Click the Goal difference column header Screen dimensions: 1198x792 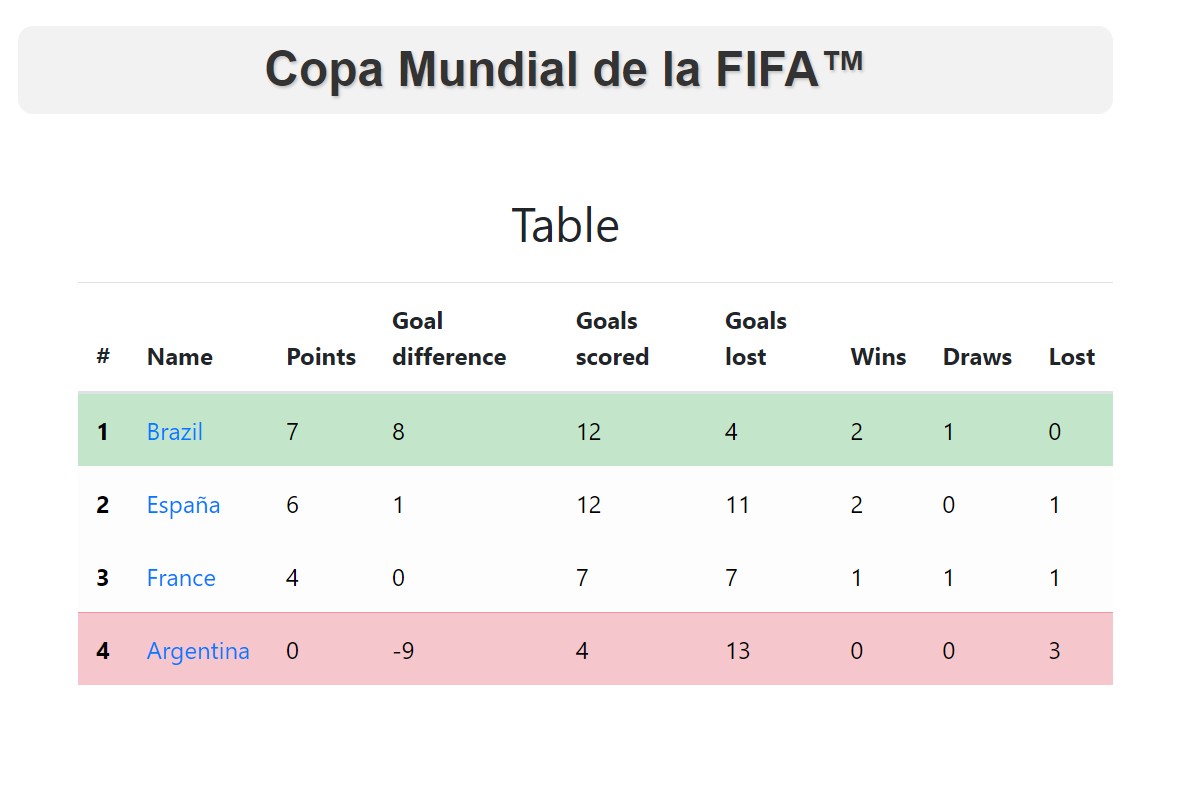[x=449, y=338]
